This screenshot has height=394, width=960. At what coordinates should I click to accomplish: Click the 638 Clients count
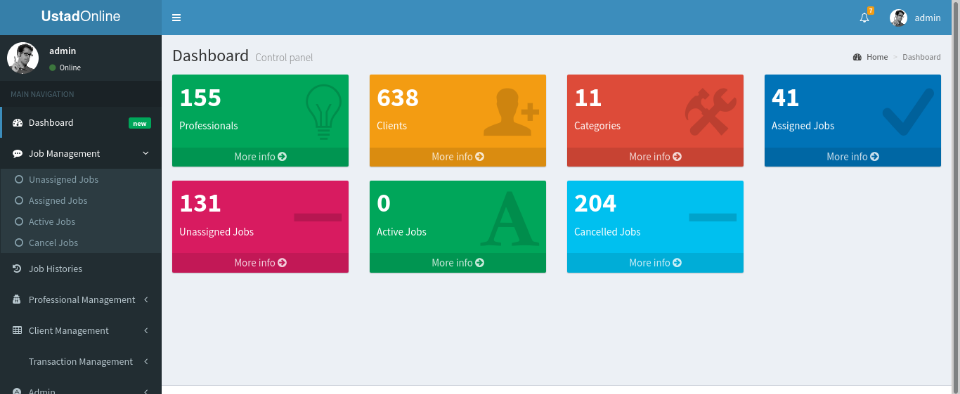(397, 98)
